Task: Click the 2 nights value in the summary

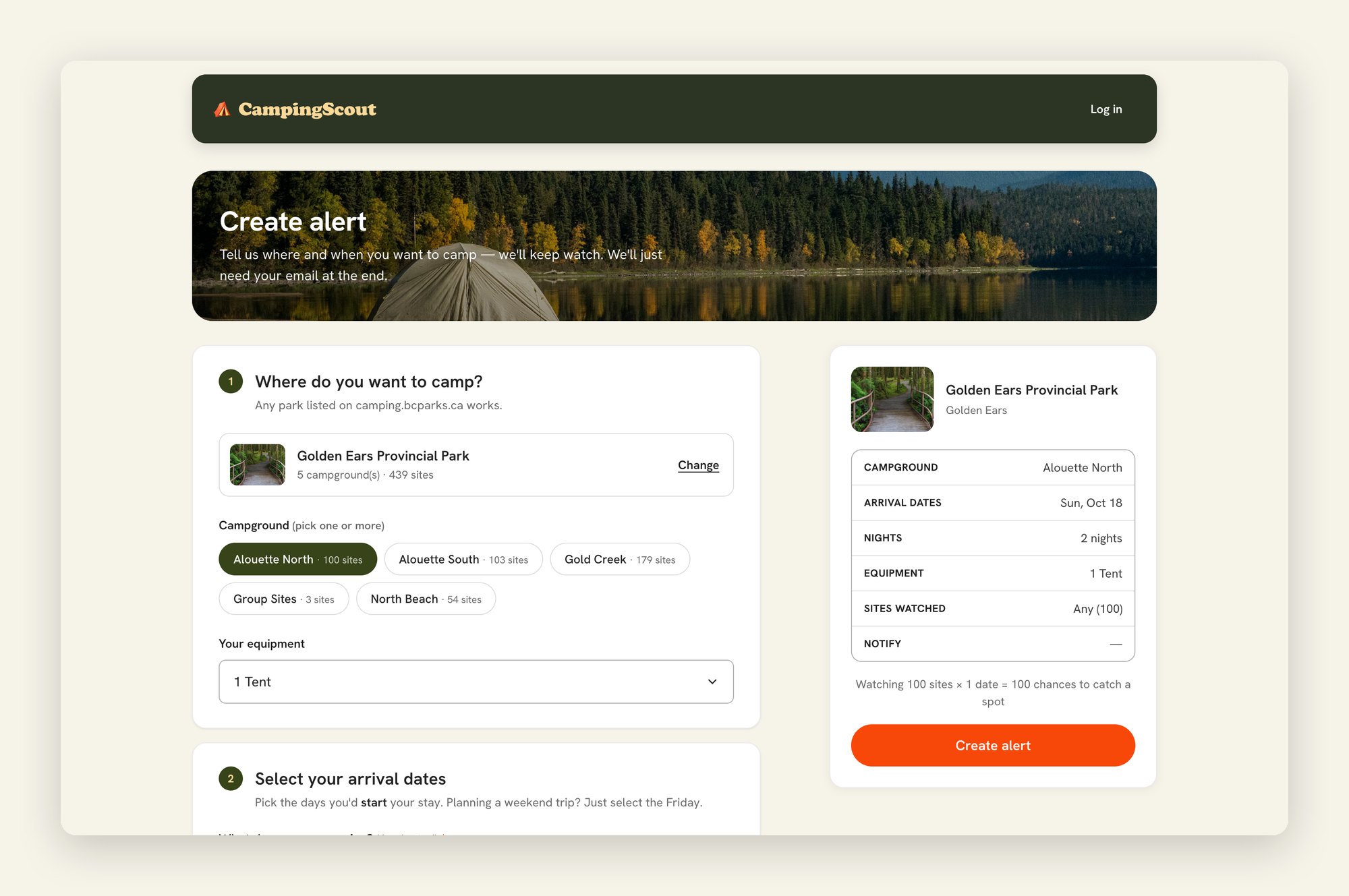Action: [x=1101, y=538]
